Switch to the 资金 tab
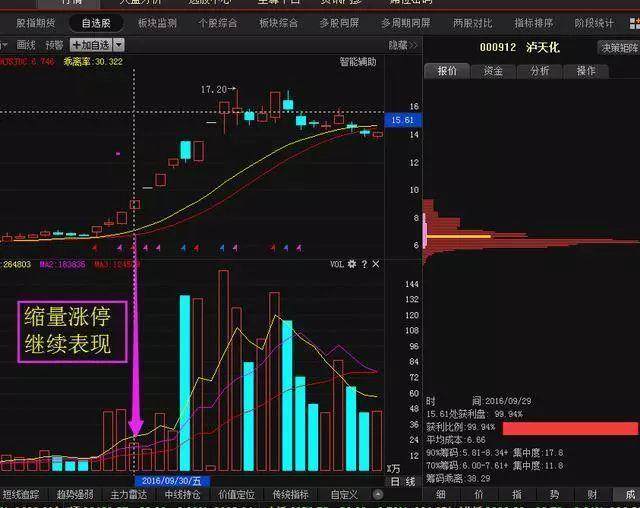 (493, 71)
